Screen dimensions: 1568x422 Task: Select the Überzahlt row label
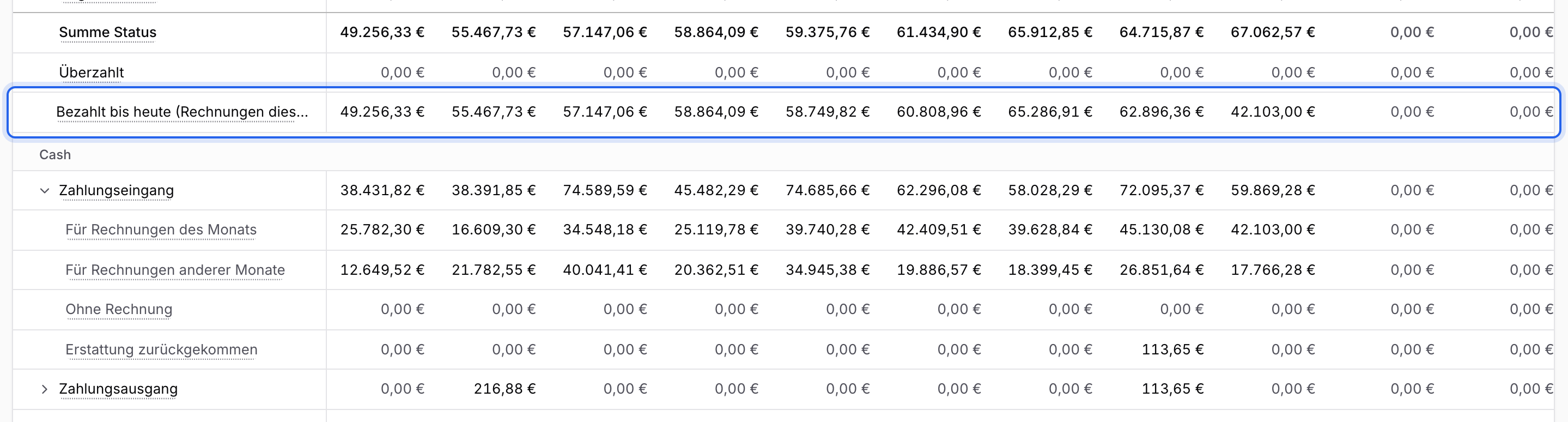(x=92, y=73)
